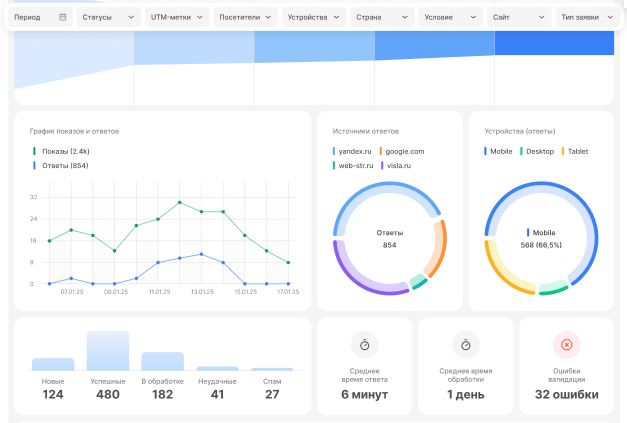Expand the Статусы dropdown

(108, 17)
